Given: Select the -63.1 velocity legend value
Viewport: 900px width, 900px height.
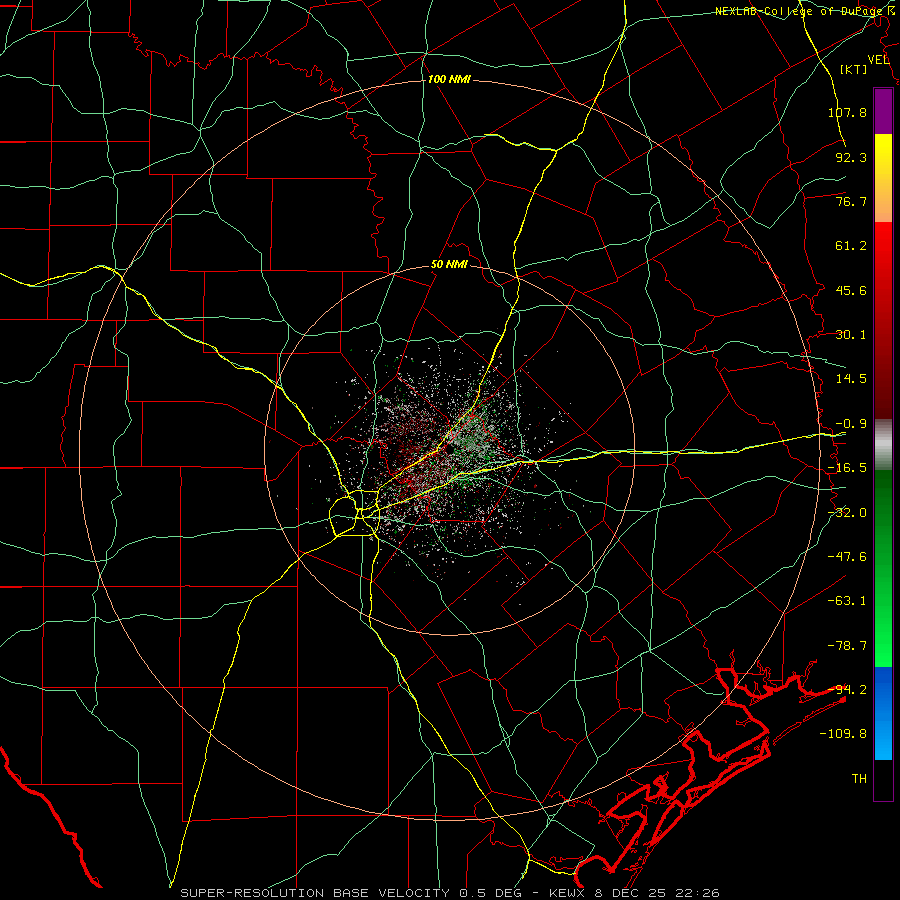Looking at the screenshot, I should 847,601.
